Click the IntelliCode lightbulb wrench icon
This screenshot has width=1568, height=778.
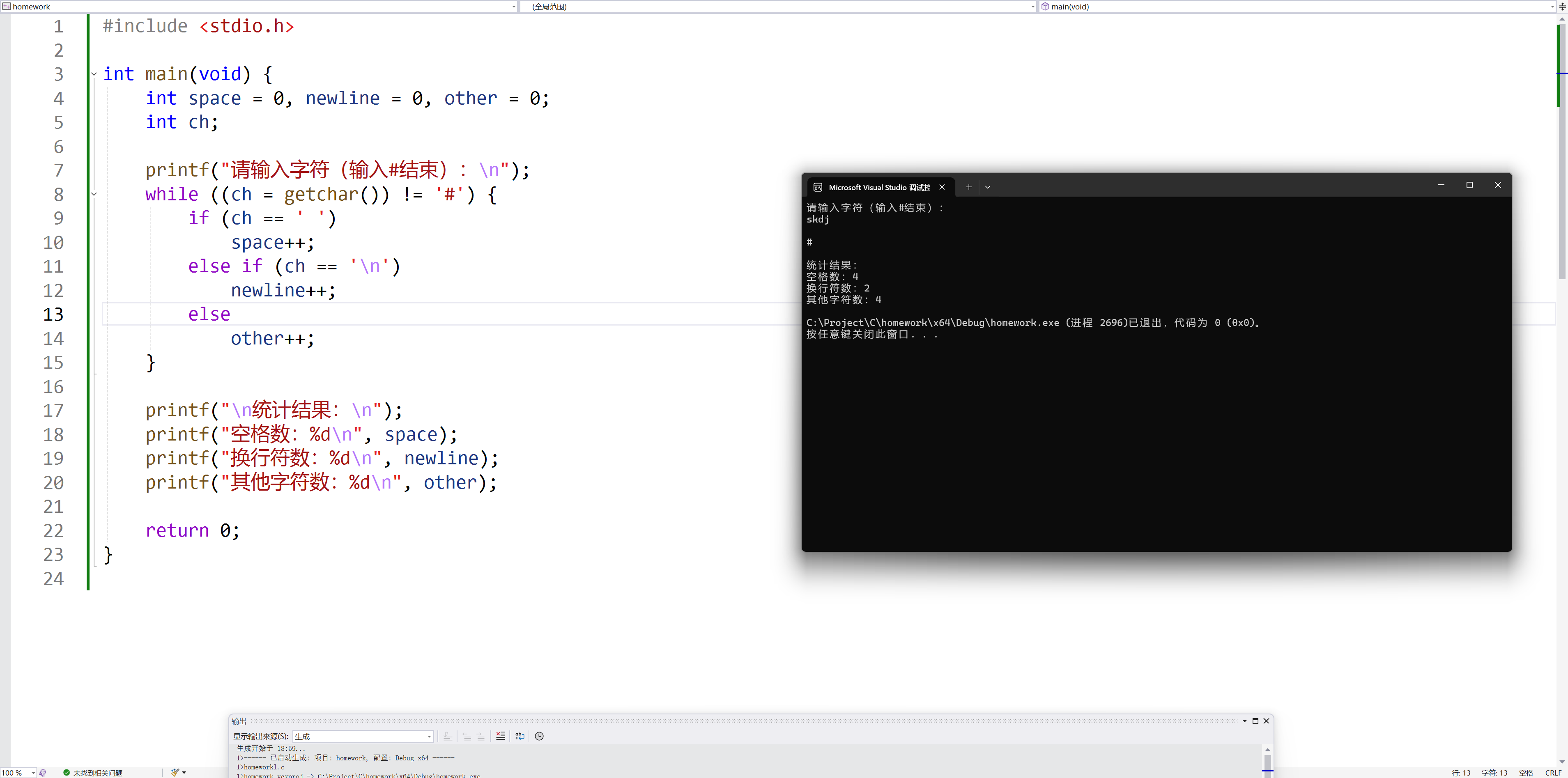[43, 773]
